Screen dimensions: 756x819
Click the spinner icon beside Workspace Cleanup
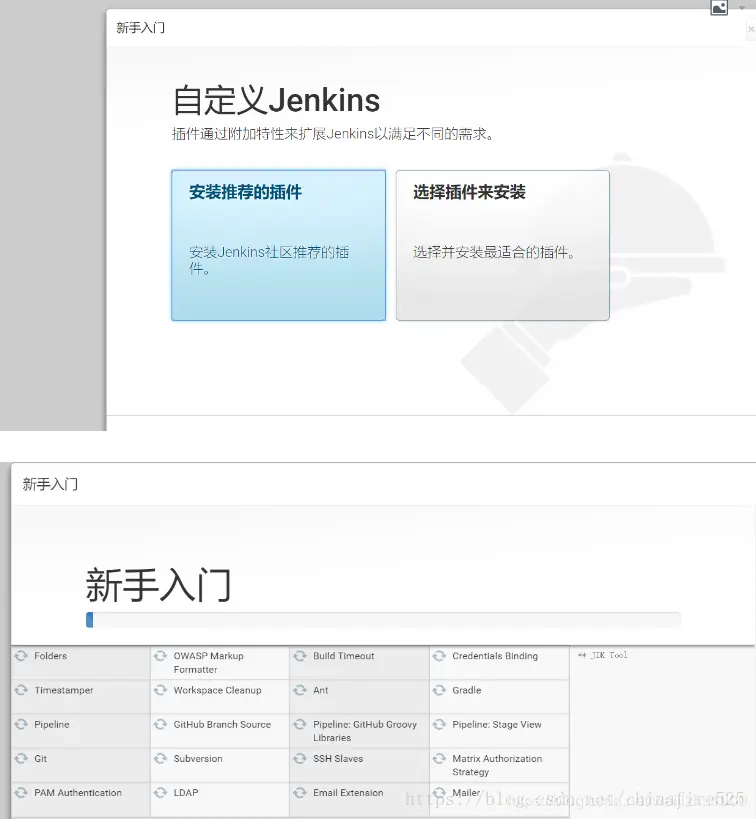[x=160, y=690]
